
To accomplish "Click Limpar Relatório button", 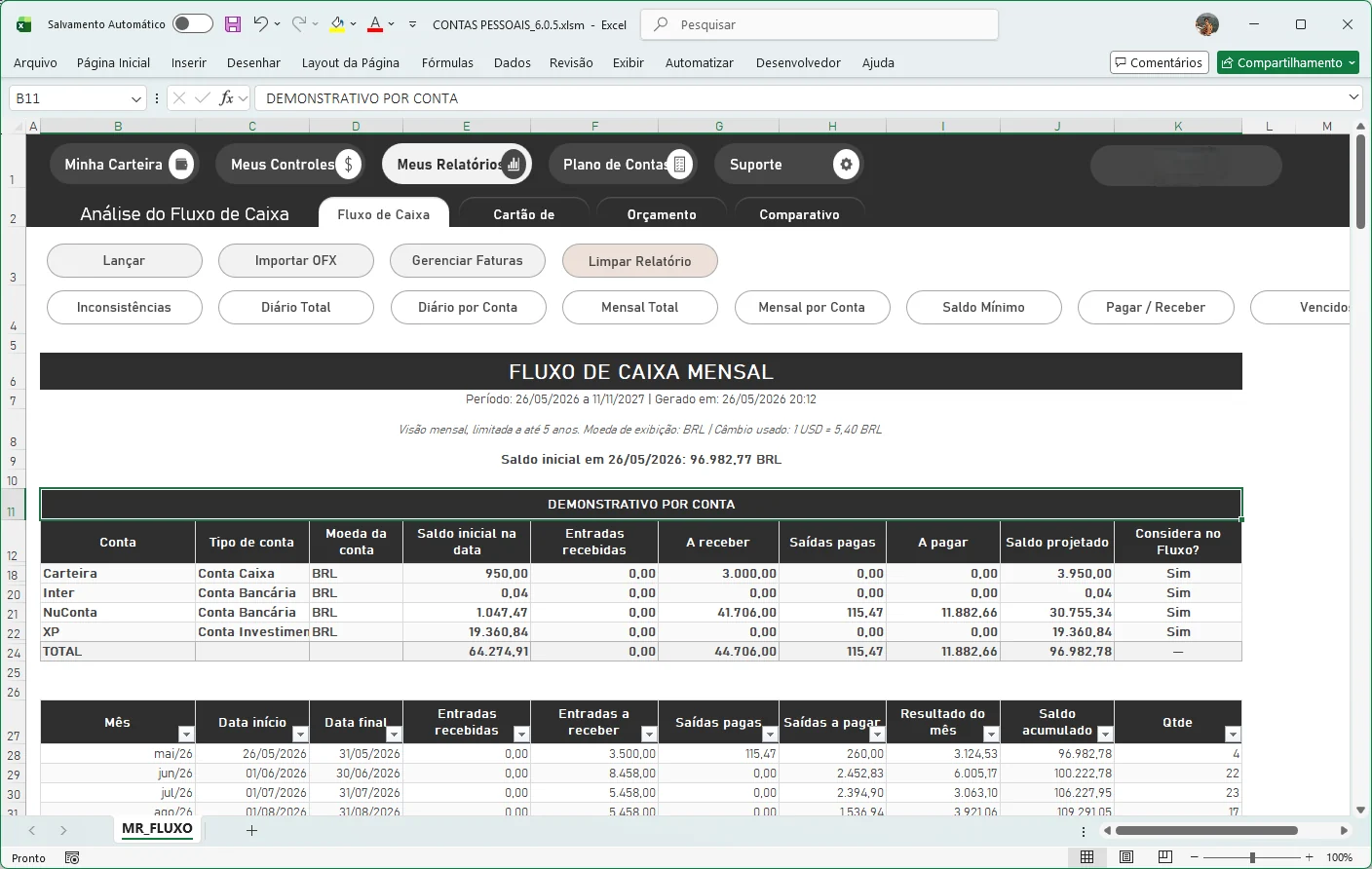I will (640, 261).
